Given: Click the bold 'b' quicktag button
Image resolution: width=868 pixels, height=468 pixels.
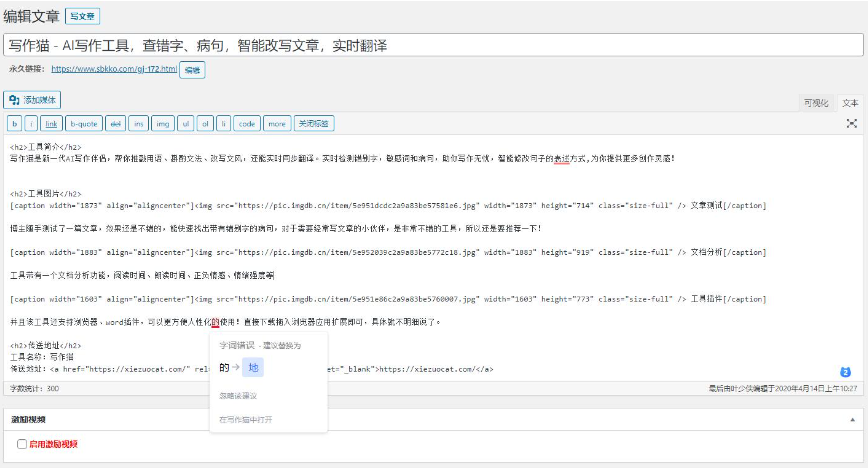Looking at the screenshot, I should (15, 124).
